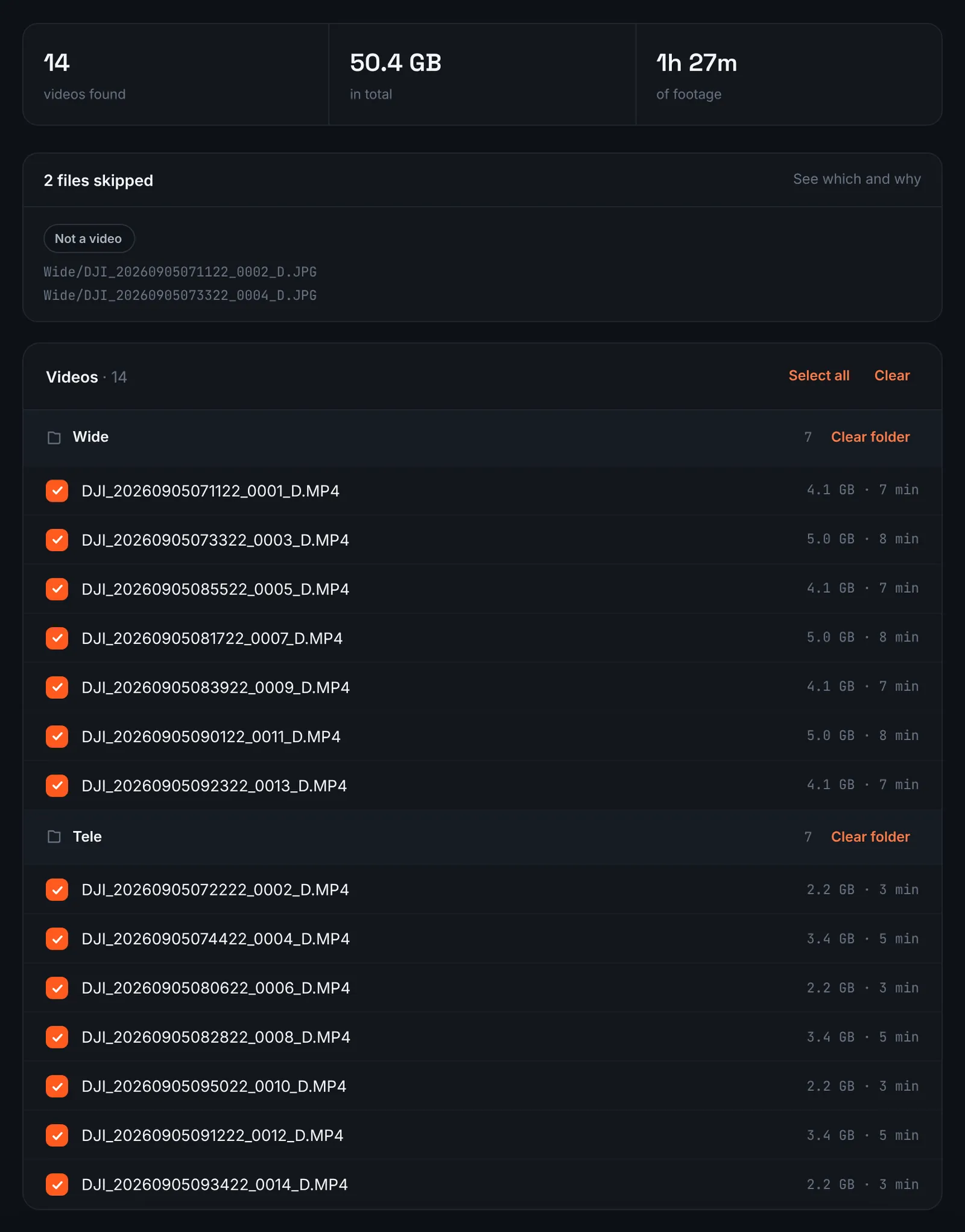Select filename DJI_20260905093422_0014_D.MP4
The height and width of the screenshot is (1232, 965).
coord(215,1184)
